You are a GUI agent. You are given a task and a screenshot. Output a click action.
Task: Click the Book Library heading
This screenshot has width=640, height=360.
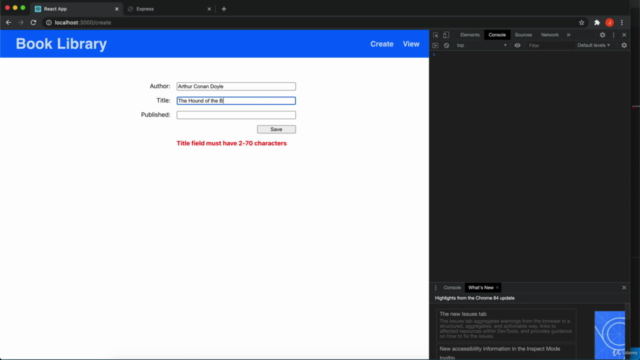click(x=61, y=44)
